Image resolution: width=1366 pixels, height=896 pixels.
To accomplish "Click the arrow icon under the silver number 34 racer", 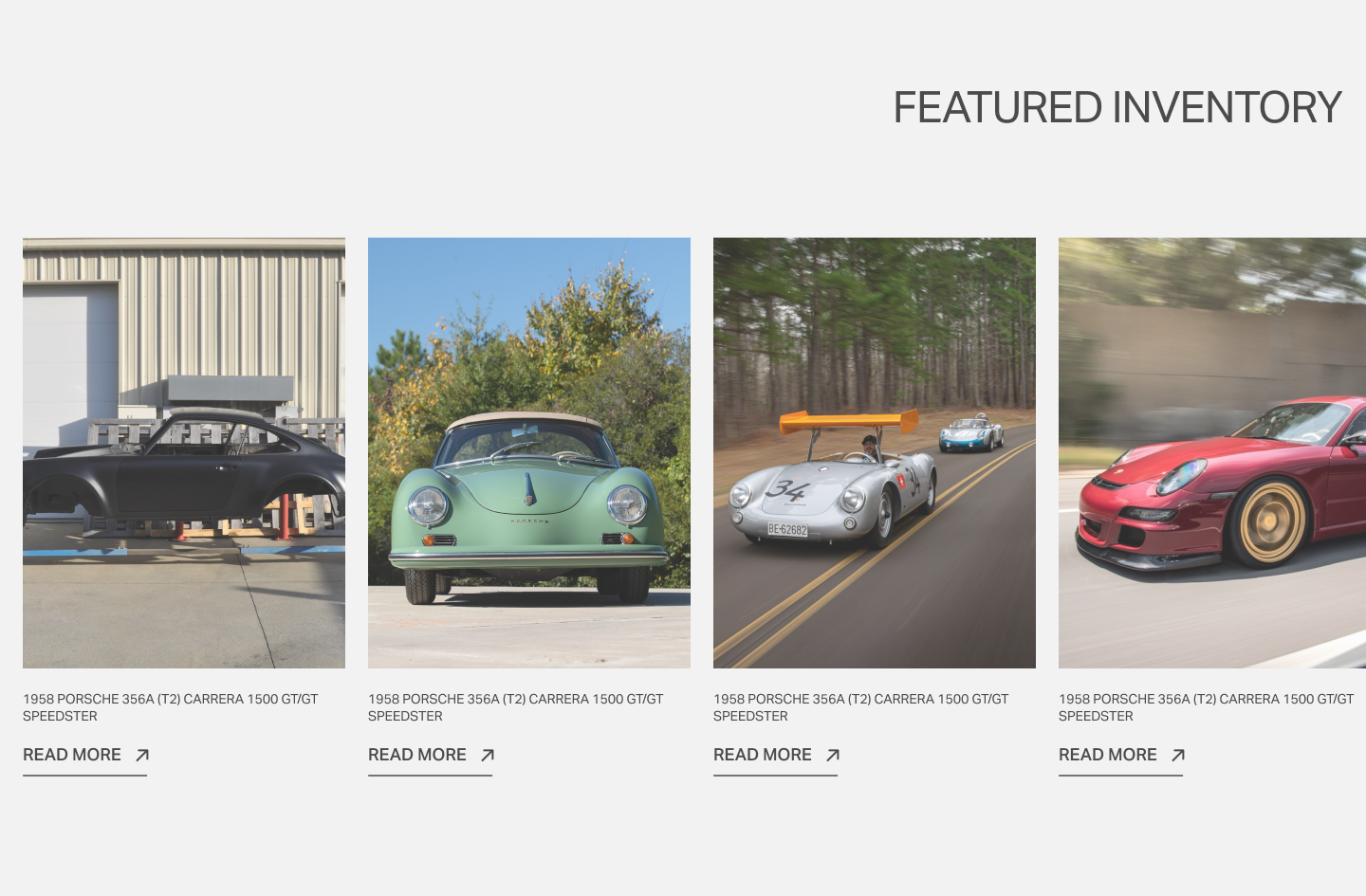I will pyautogui.click(x=833, y=756).
